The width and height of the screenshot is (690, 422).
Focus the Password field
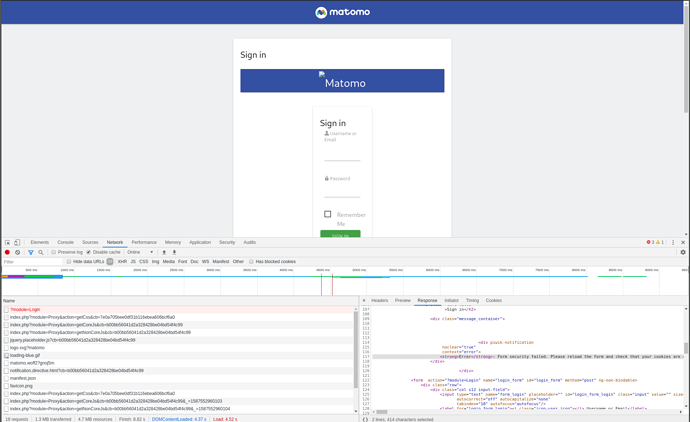[342, 191]
